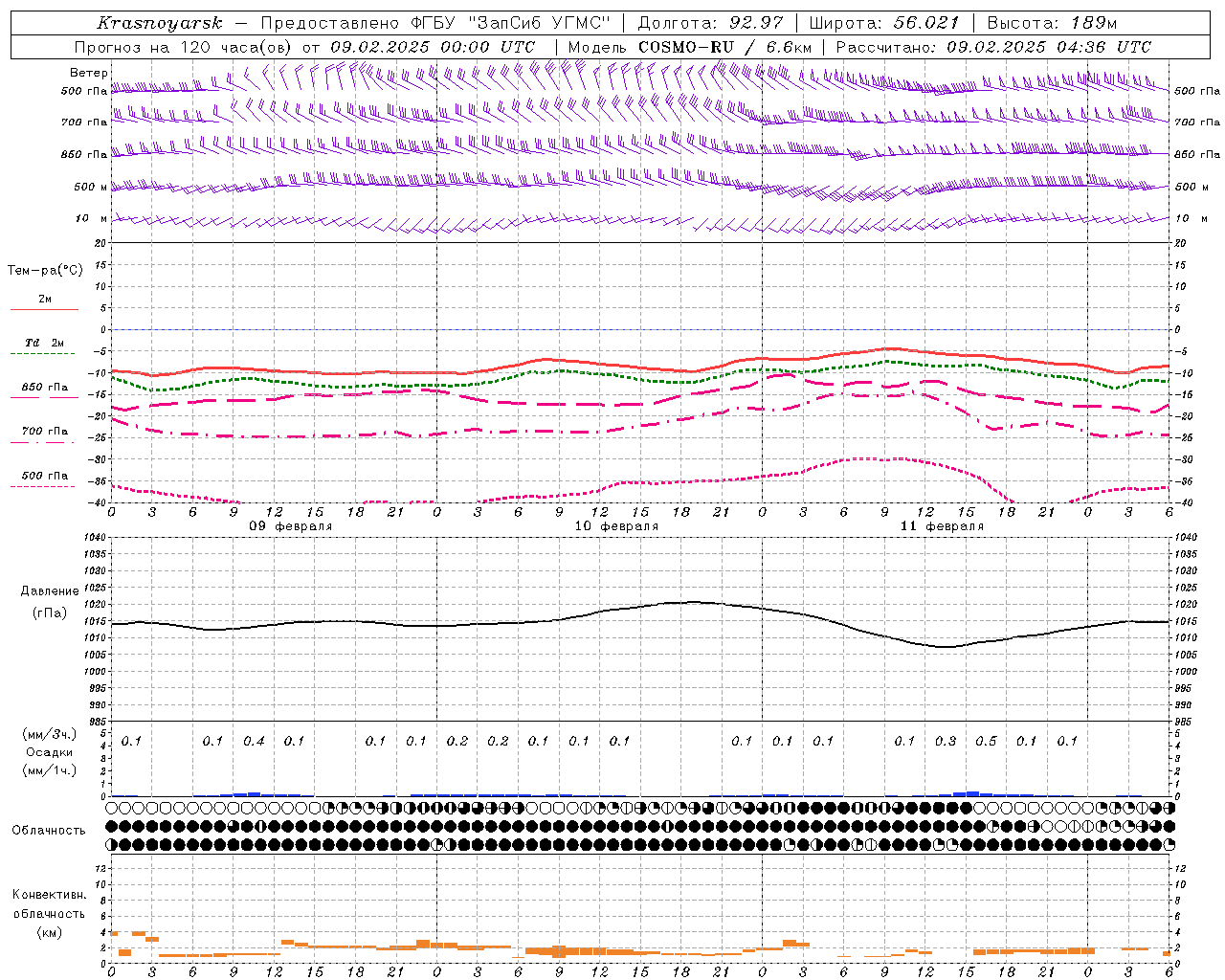Image resolution: width=1225 pixels, height=980 pixels.
Task: Click the '09 февраля' date label
Action: [x=291, y=526]
